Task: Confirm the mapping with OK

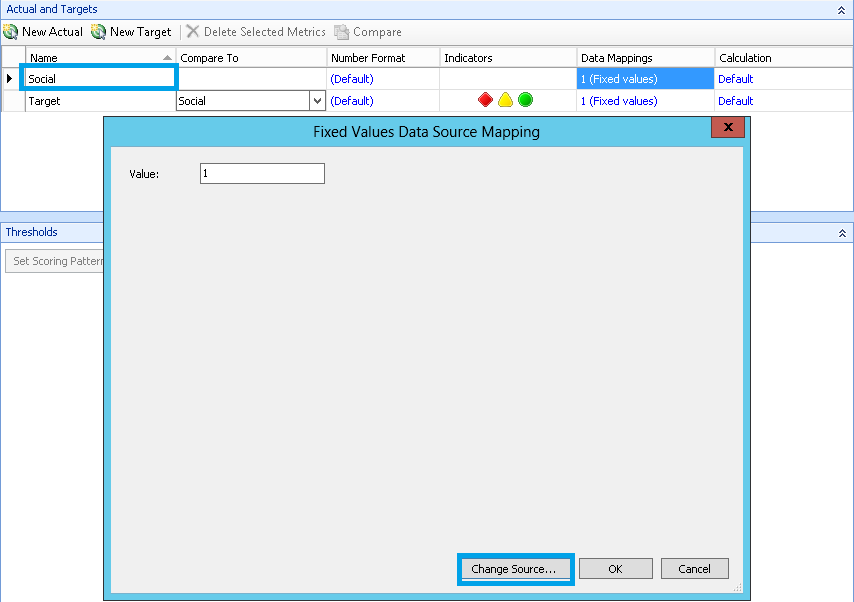Action: click(615, 568)
